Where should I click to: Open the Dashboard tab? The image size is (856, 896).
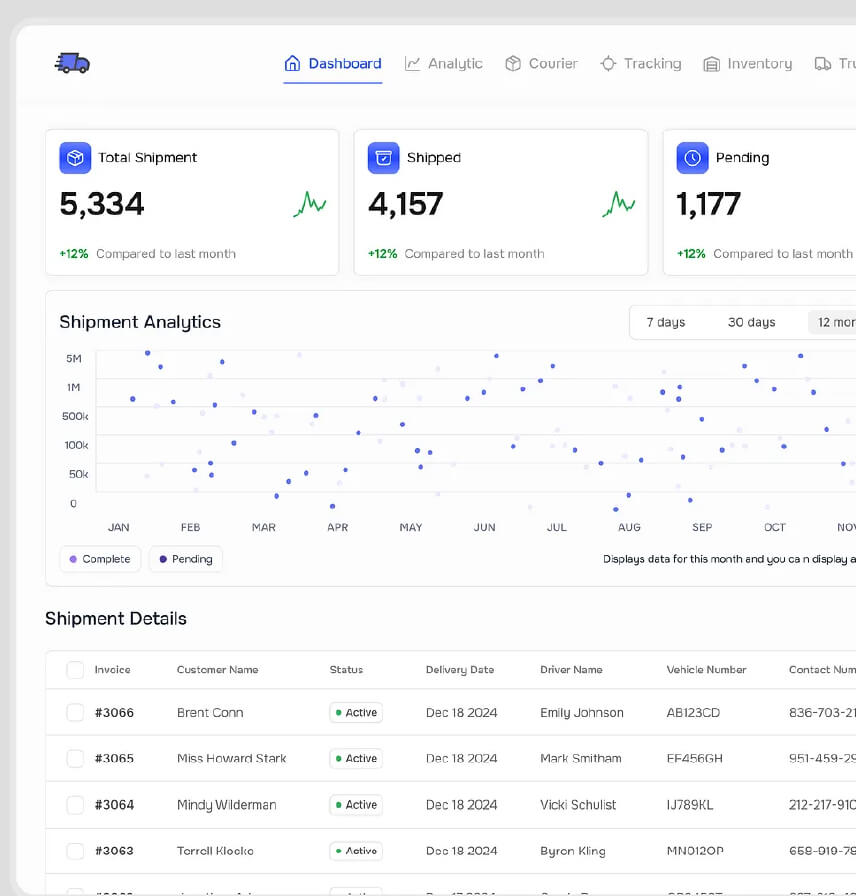333,63
